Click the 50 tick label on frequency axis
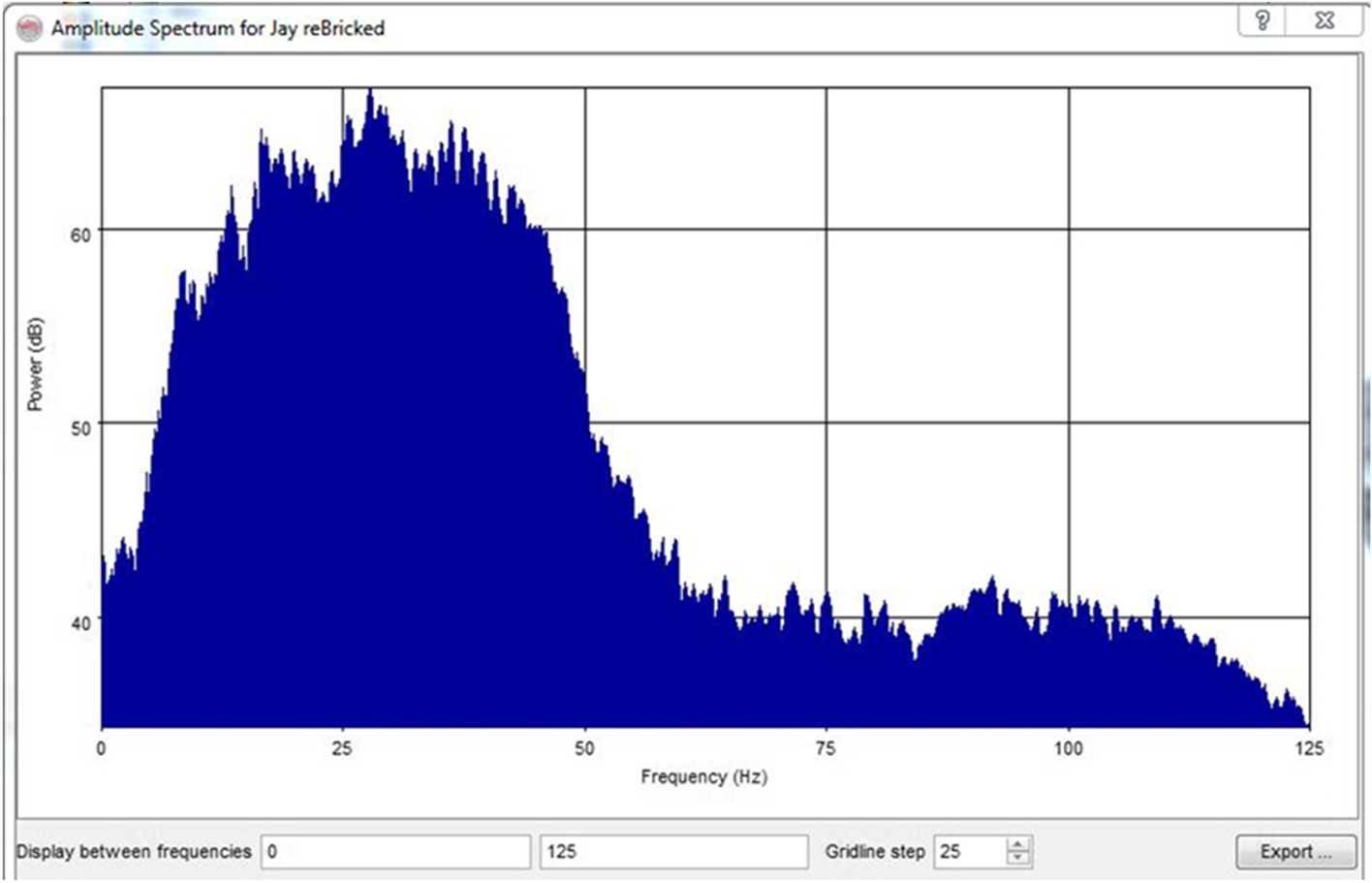Viewport: 1372px width, 883px height. (584, 748)
